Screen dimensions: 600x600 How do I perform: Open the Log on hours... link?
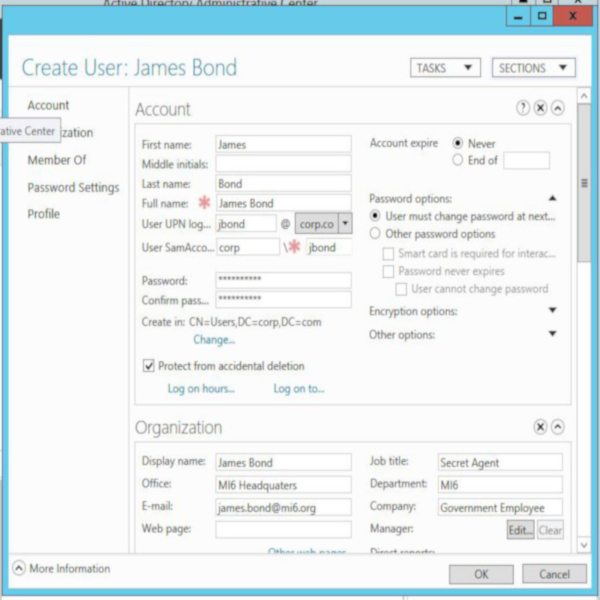coord(201,389)
